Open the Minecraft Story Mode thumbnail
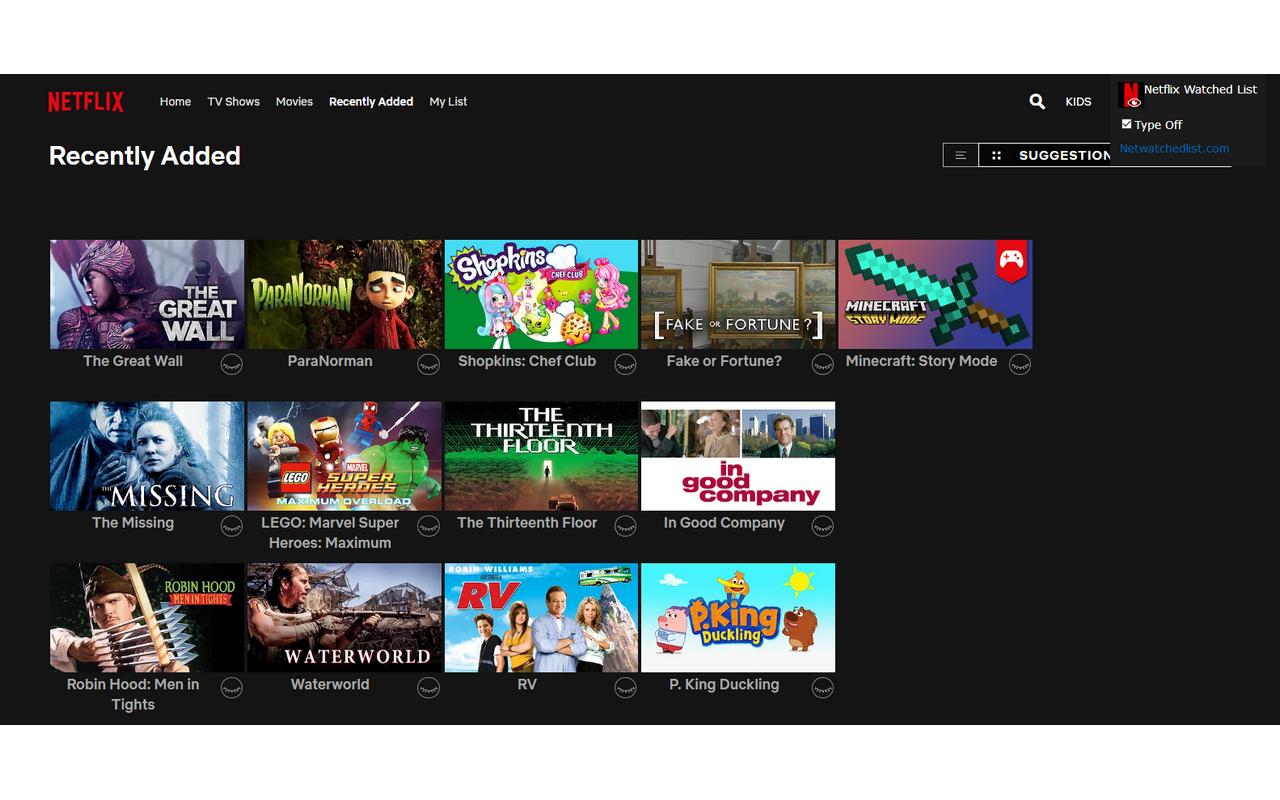The width and height of the screenshot is (1280, 800). point(935,294)
